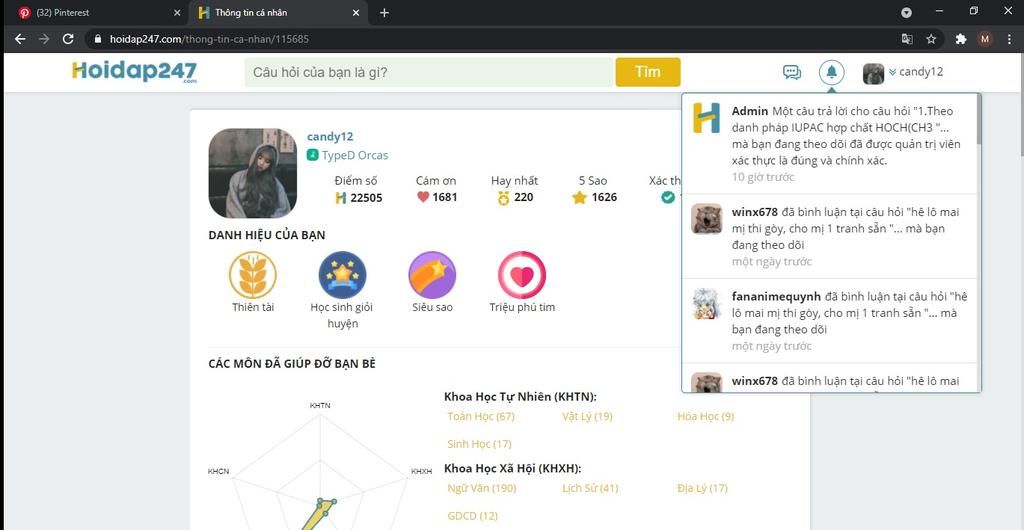Click fananimequynh's avatar in notifications
Screen dimensions: 1024x530
(x=707, y=304)
